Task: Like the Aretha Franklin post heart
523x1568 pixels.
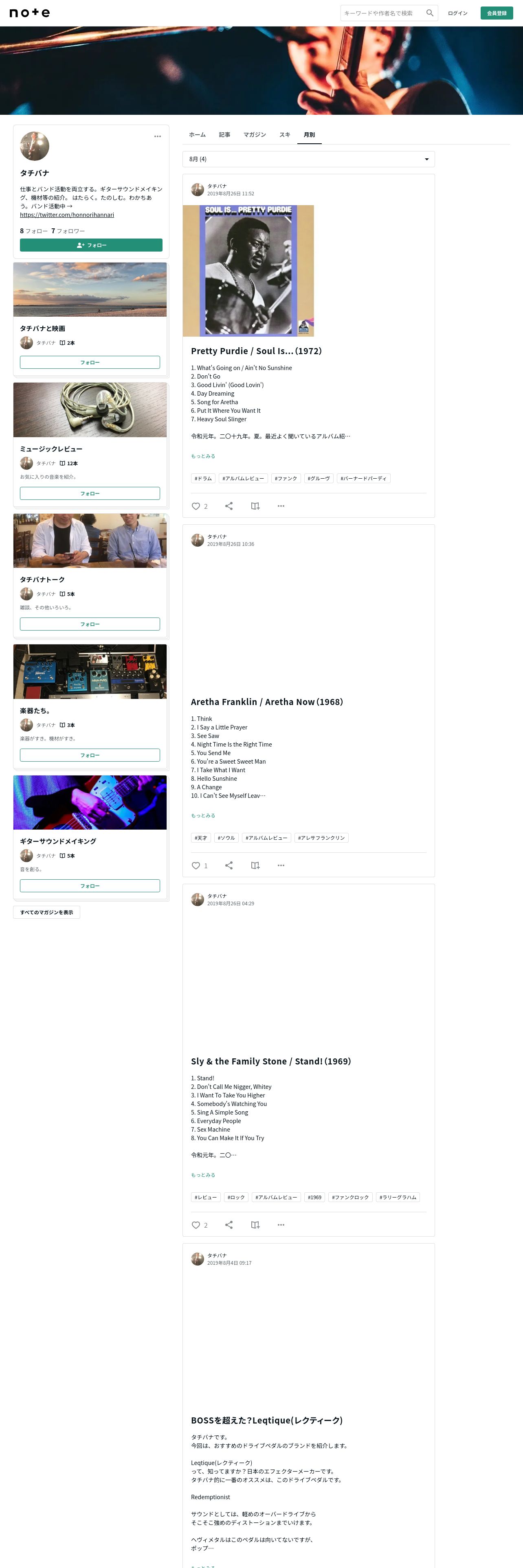Action: [196, 865]
